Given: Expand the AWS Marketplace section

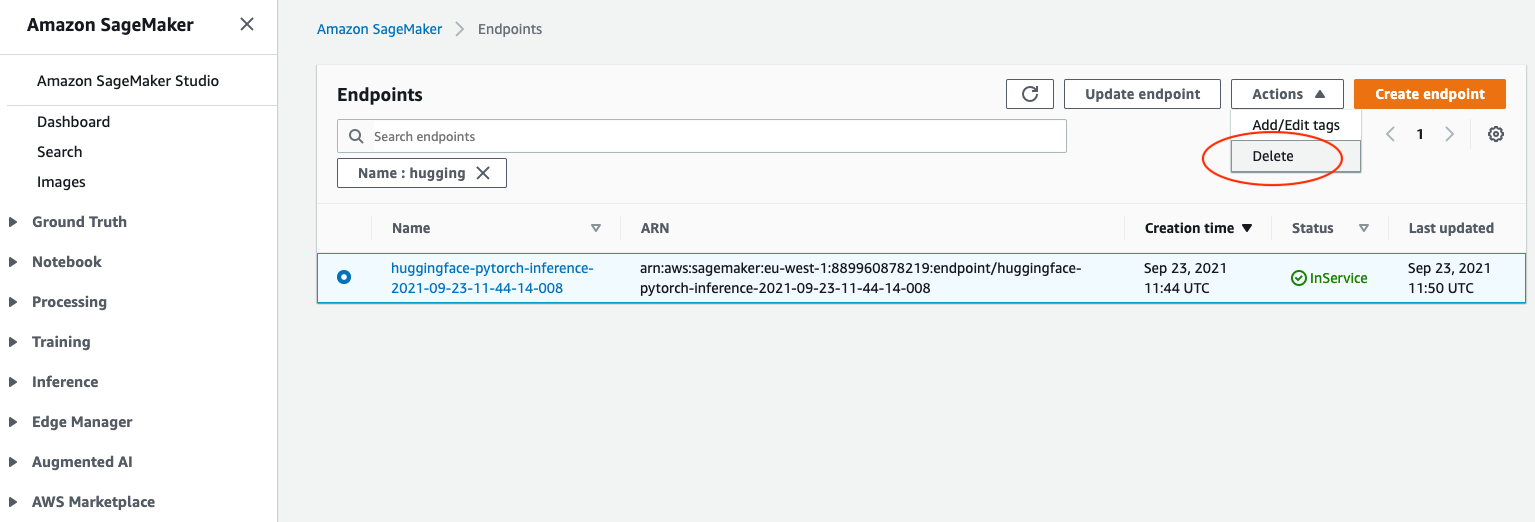Looking at the screenshot, I should click(13, 502).
